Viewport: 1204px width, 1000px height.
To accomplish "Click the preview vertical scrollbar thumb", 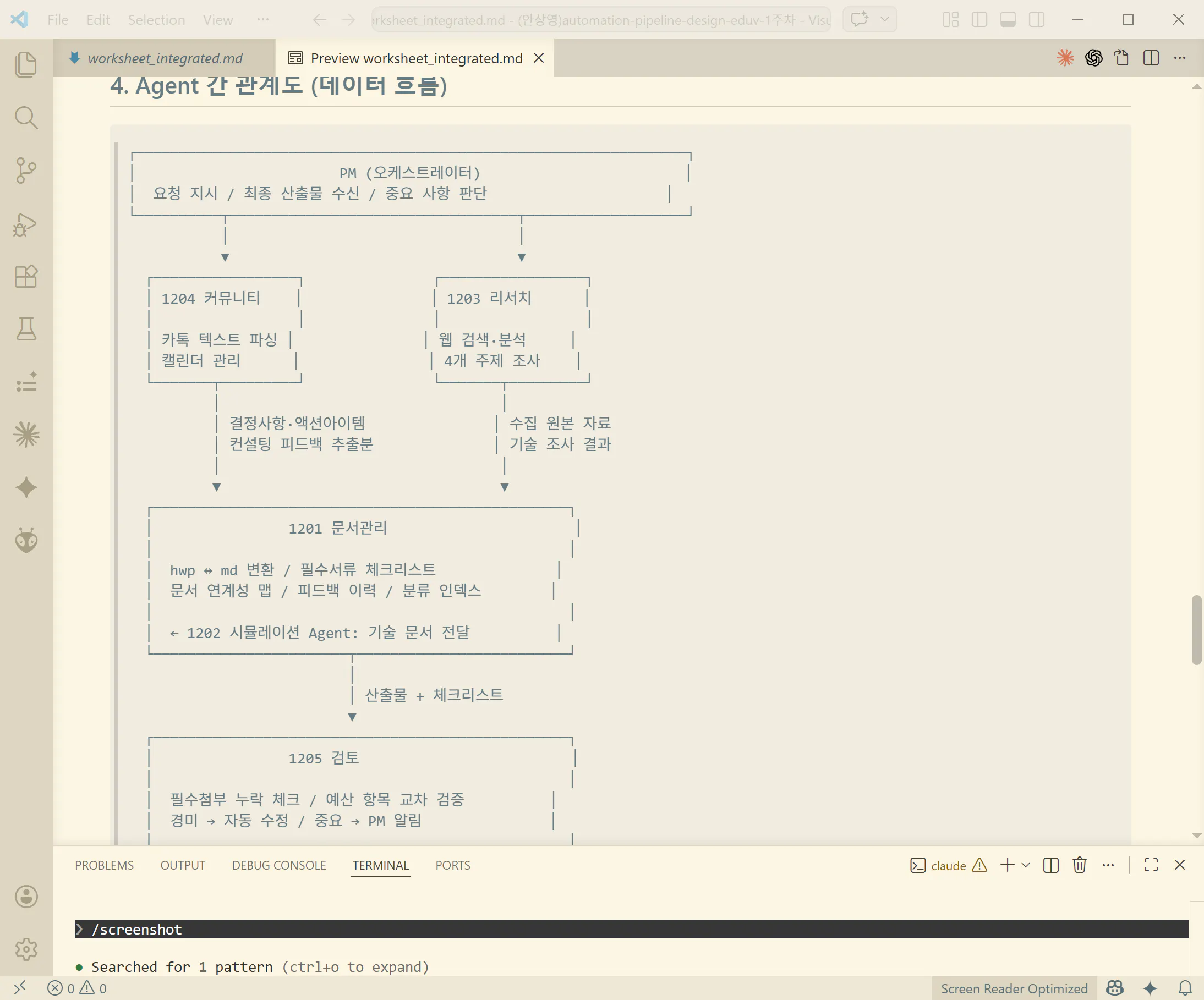I will click(x=1196, y=629).
